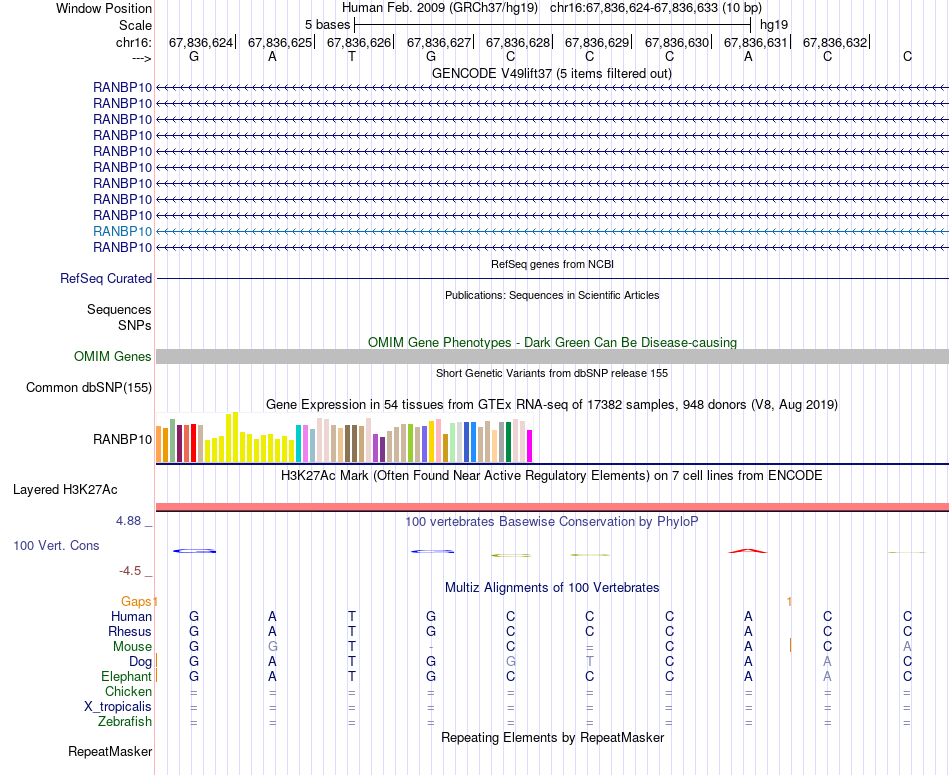Select the light-blue highlighted RANBP10 transcript label

(x=122, y=231)
